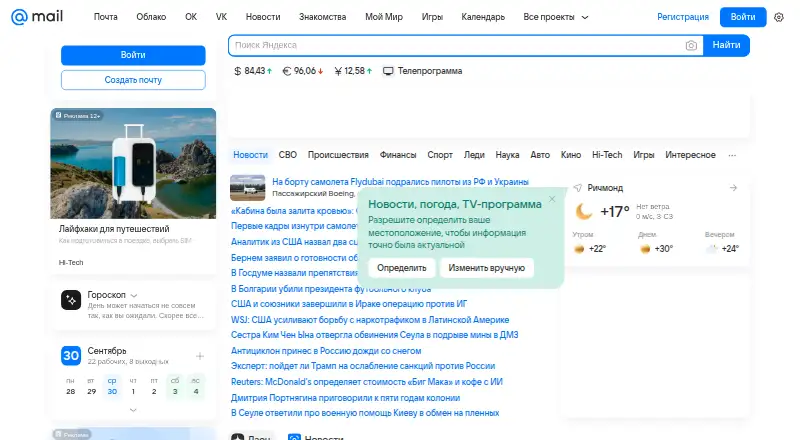The height and width of the screenshot is (440, 800).
Task: Open Flydubai pilots fight headline
Action: (x=401, y=182)
